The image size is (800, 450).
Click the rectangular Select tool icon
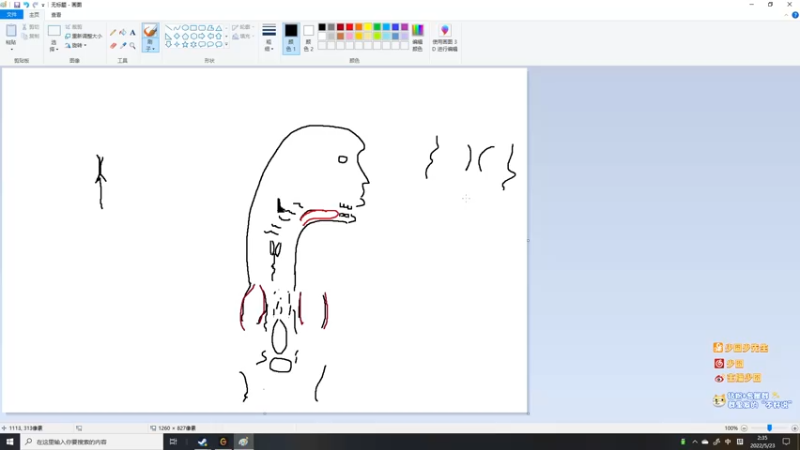click(54, 31)
